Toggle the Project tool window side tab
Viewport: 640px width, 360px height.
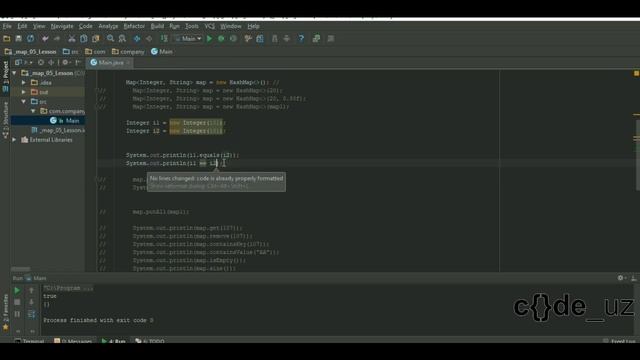point(5,78)
